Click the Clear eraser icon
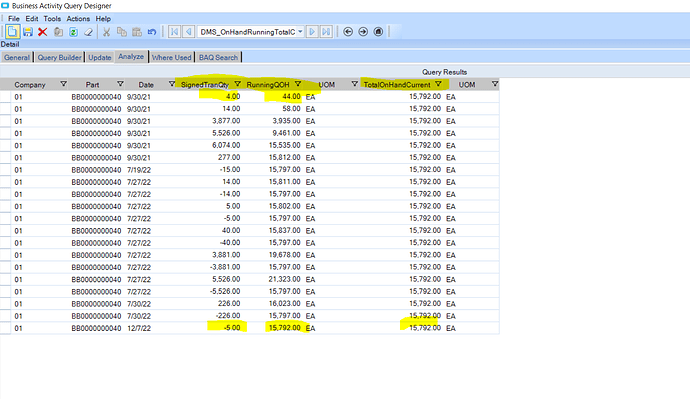690x399 pixels. pos(88,32)
